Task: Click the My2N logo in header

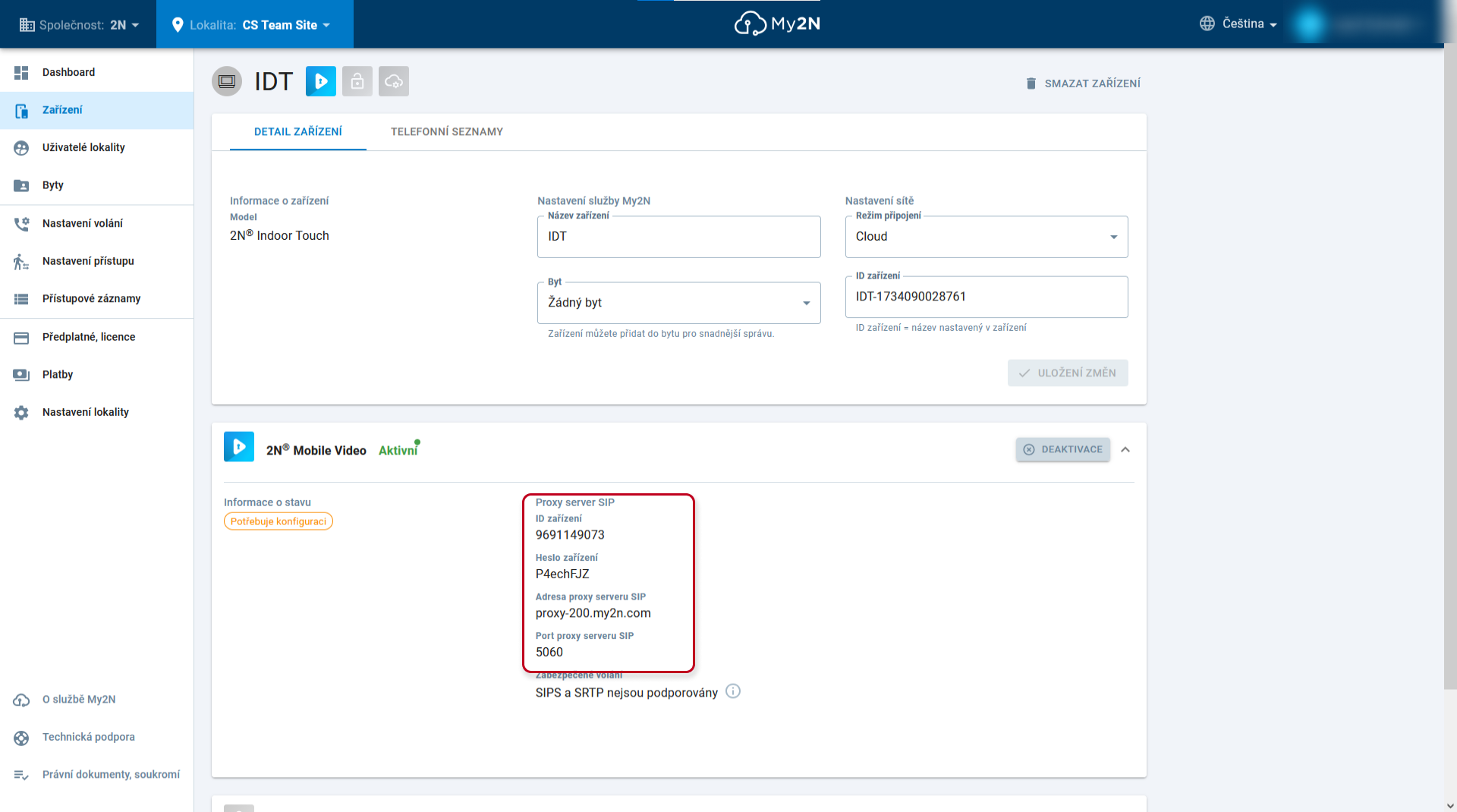Action: click(777, 24)
